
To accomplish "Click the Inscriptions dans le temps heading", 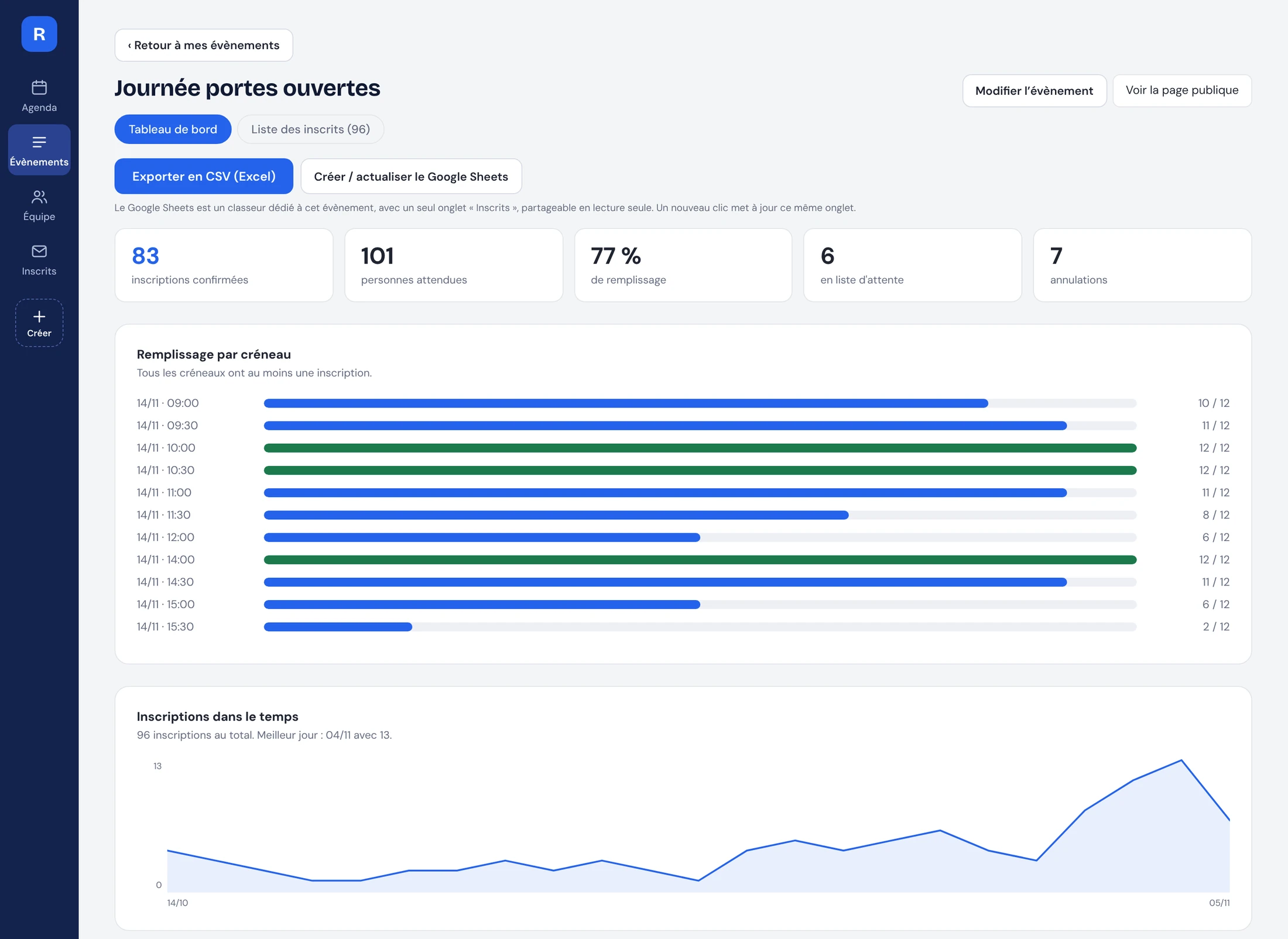I will [217, 717].
